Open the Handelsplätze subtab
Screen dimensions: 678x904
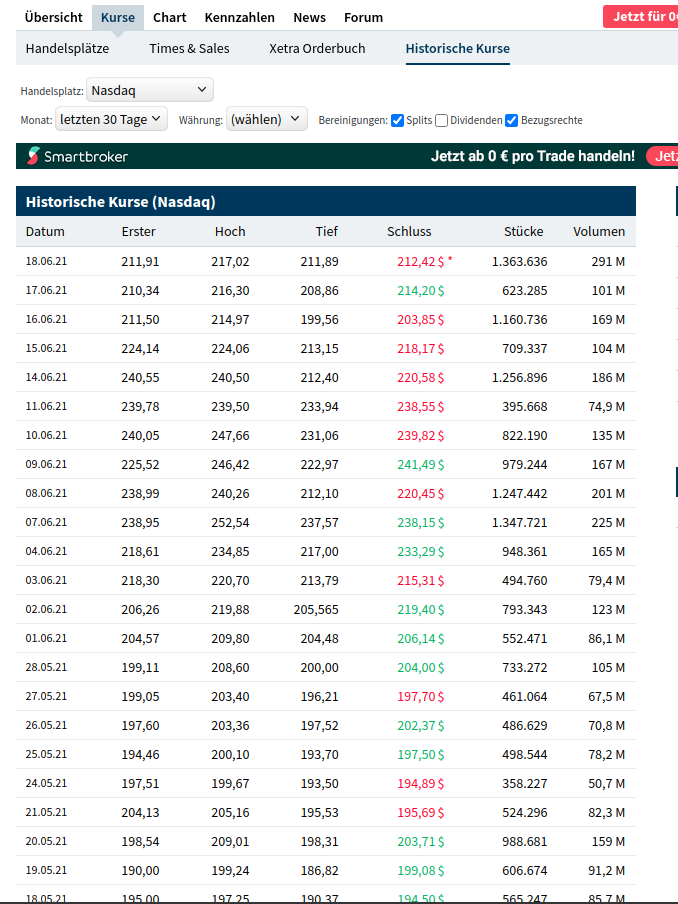point(67,48)
